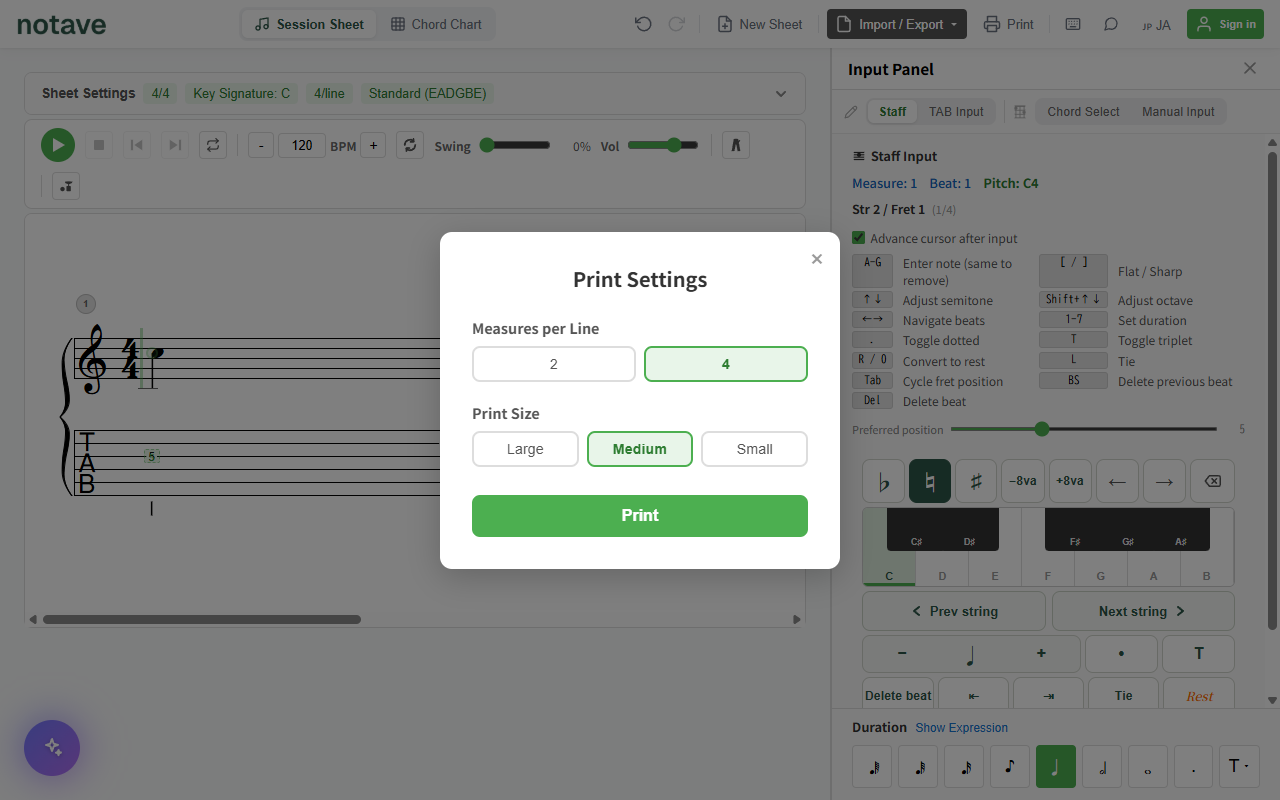Undo the last action
The image size is (1280, 800).
(x=643, y=24)
